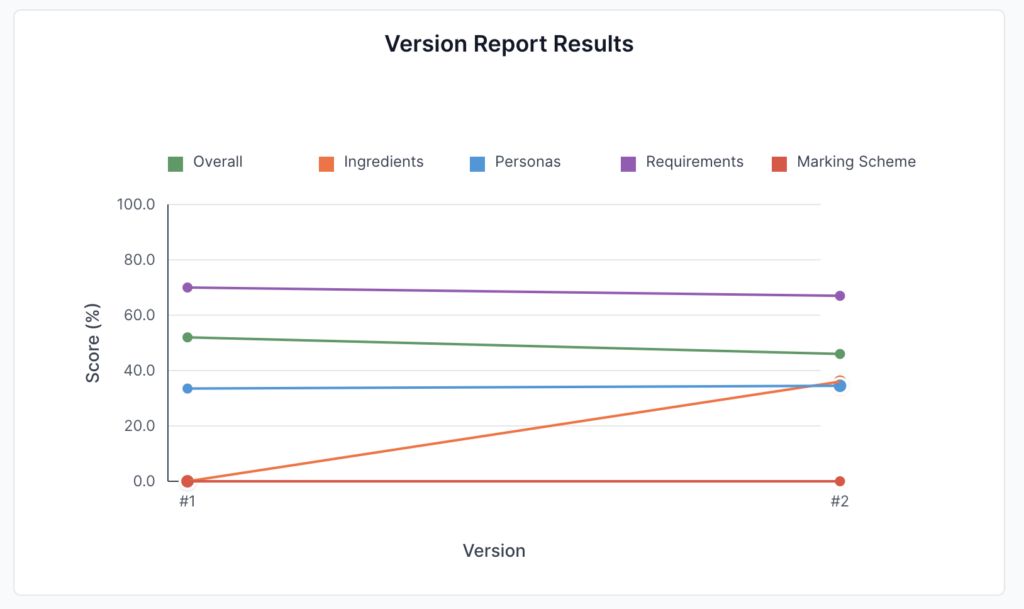Click the Version Report Results title
Image resolution: width=1024 pixels, height=609 pixels.
tap(509, 45)
